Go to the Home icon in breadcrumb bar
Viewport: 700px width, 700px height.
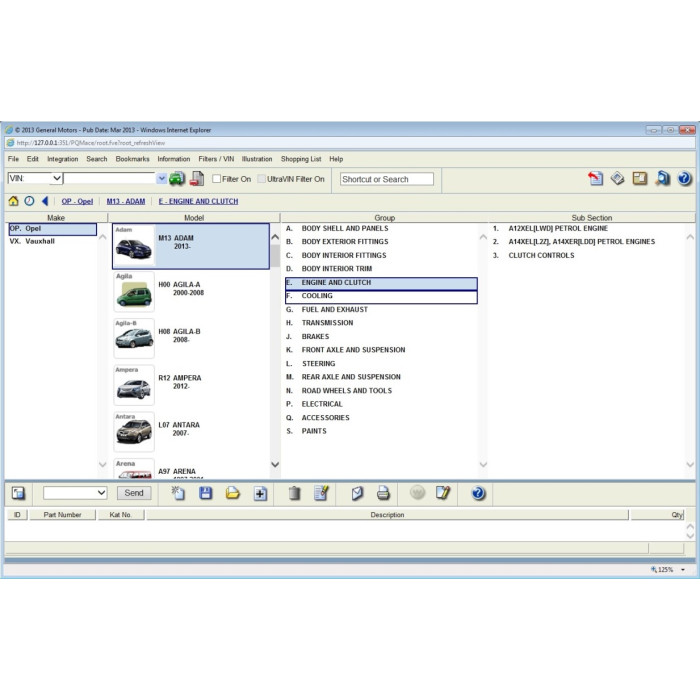pos(14,201)
